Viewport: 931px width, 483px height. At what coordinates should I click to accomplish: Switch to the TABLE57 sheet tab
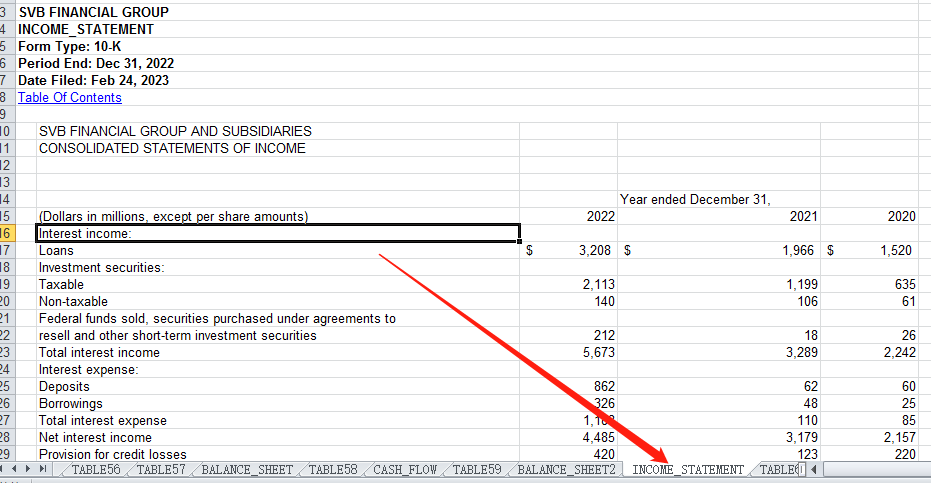(x=161, y=469)
